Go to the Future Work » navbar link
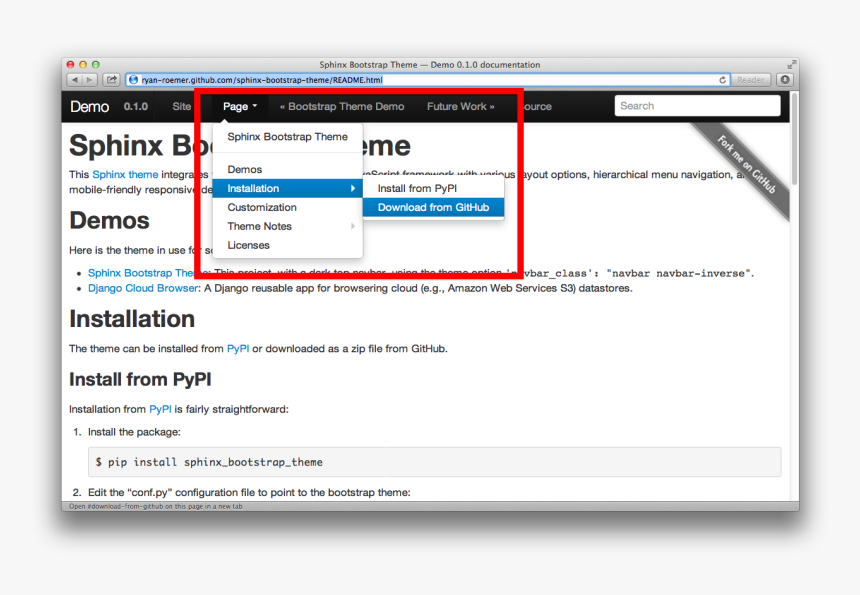The image size is (860, 595). (x=460, y=106)
